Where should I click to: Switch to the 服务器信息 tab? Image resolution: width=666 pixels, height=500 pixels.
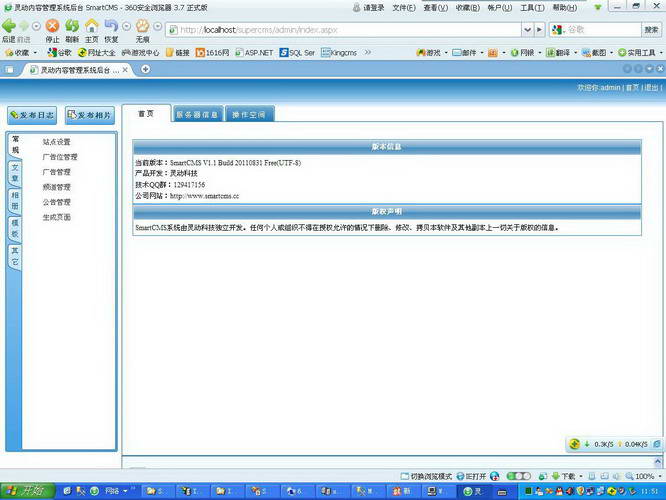[x=198, y=114]
